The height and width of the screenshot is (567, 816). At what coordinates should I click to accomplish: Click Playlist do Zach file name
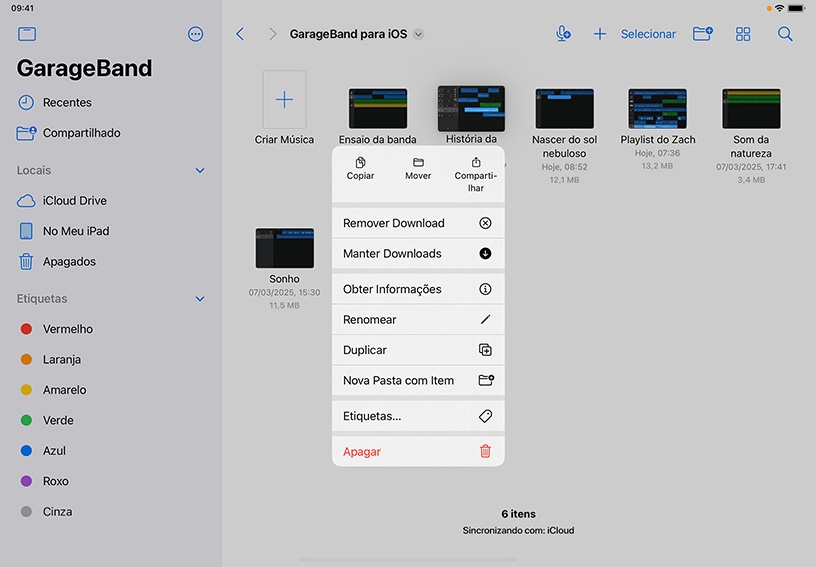(x=658, y=140)
